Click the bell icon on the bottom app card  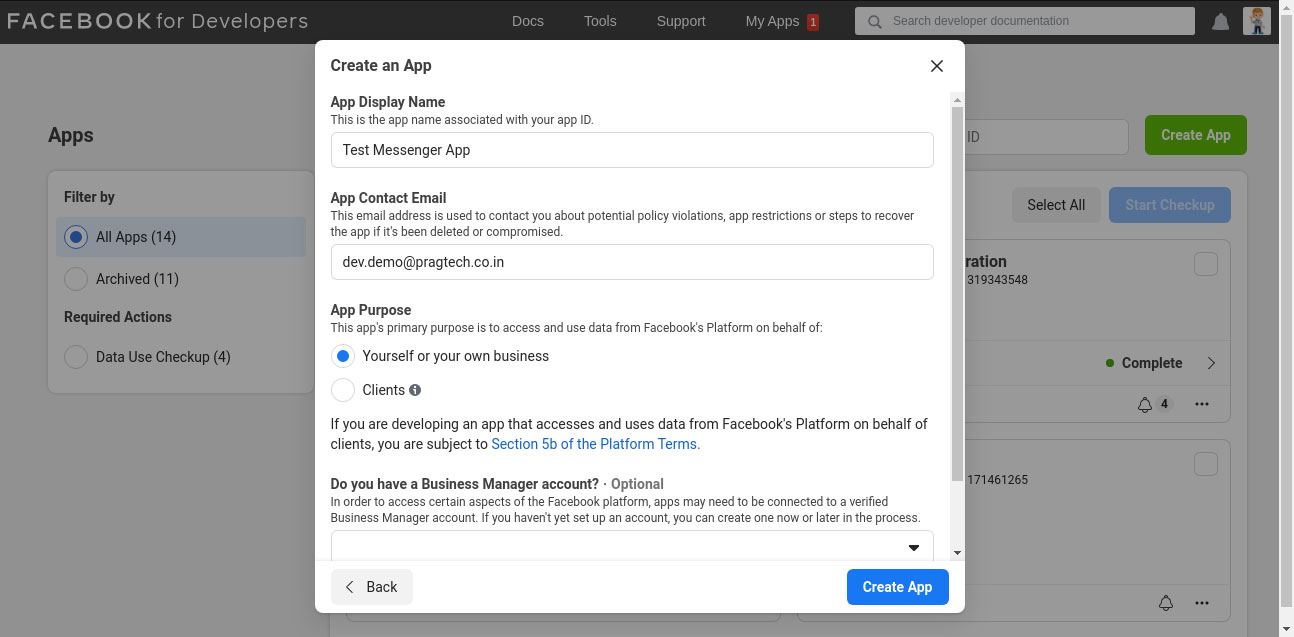click(1165, 603)
